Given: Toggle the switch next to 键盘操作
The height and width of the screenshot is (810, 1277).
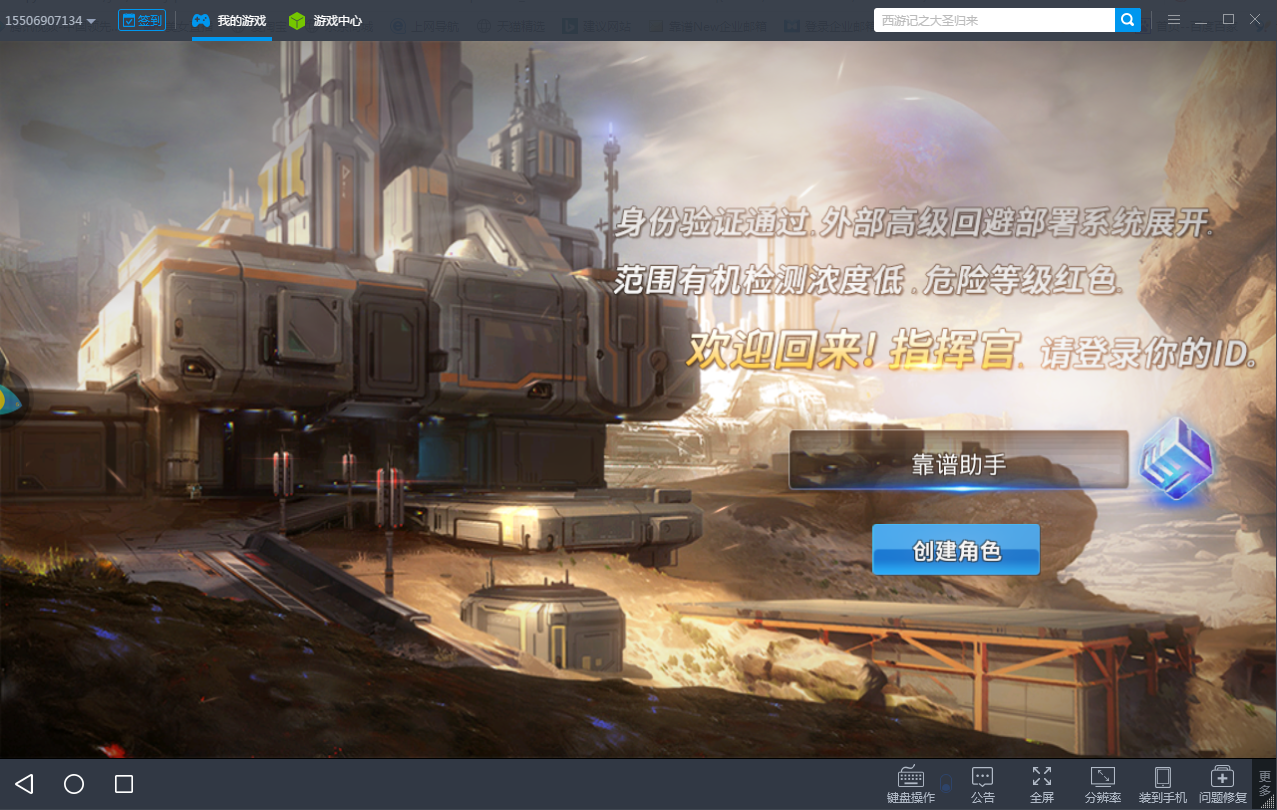Looking at the screenshot, I should pyautogui.click(x=945, y=783).
